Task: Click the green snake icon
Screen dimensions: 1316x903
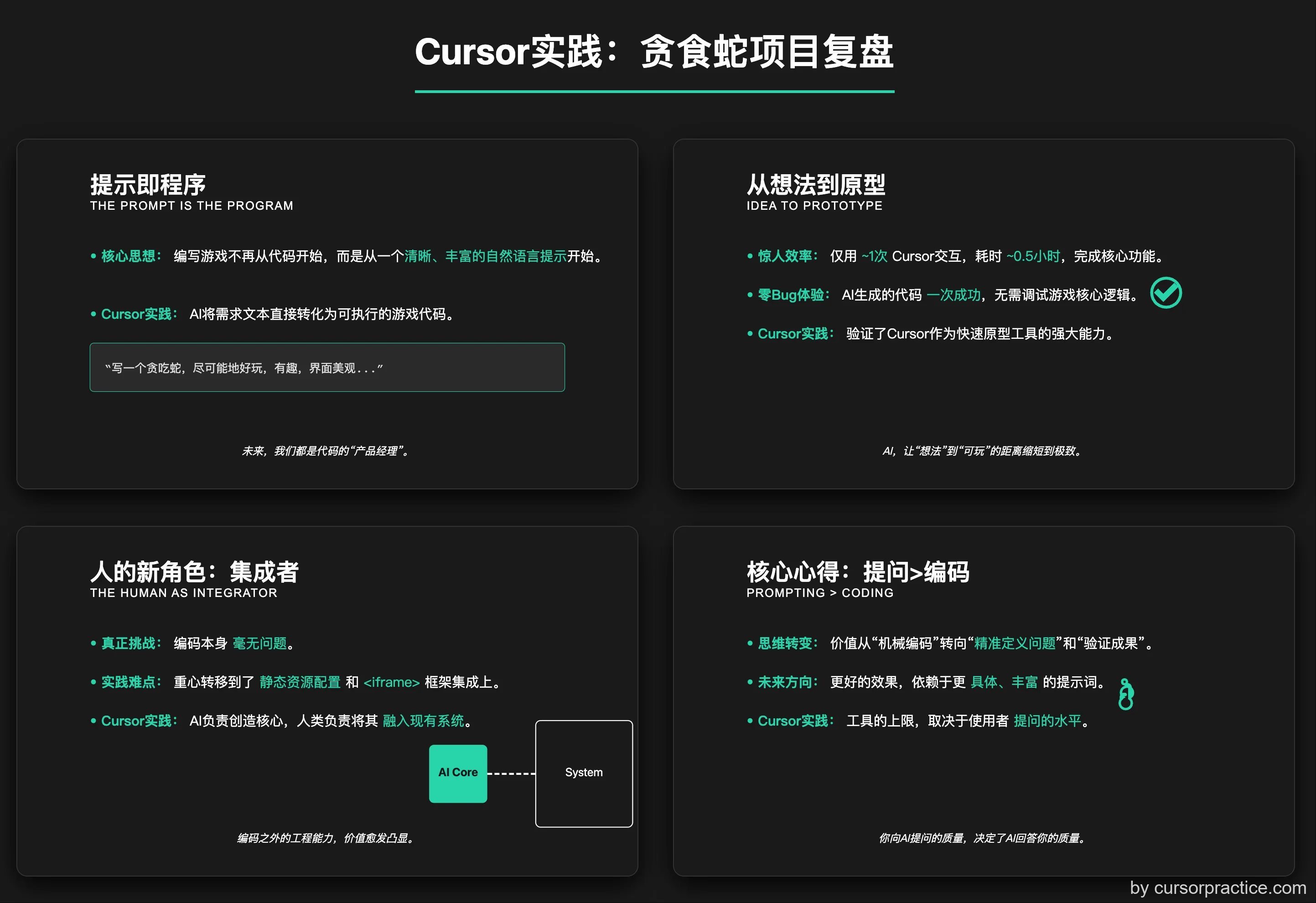Action: click(1126, 695)
